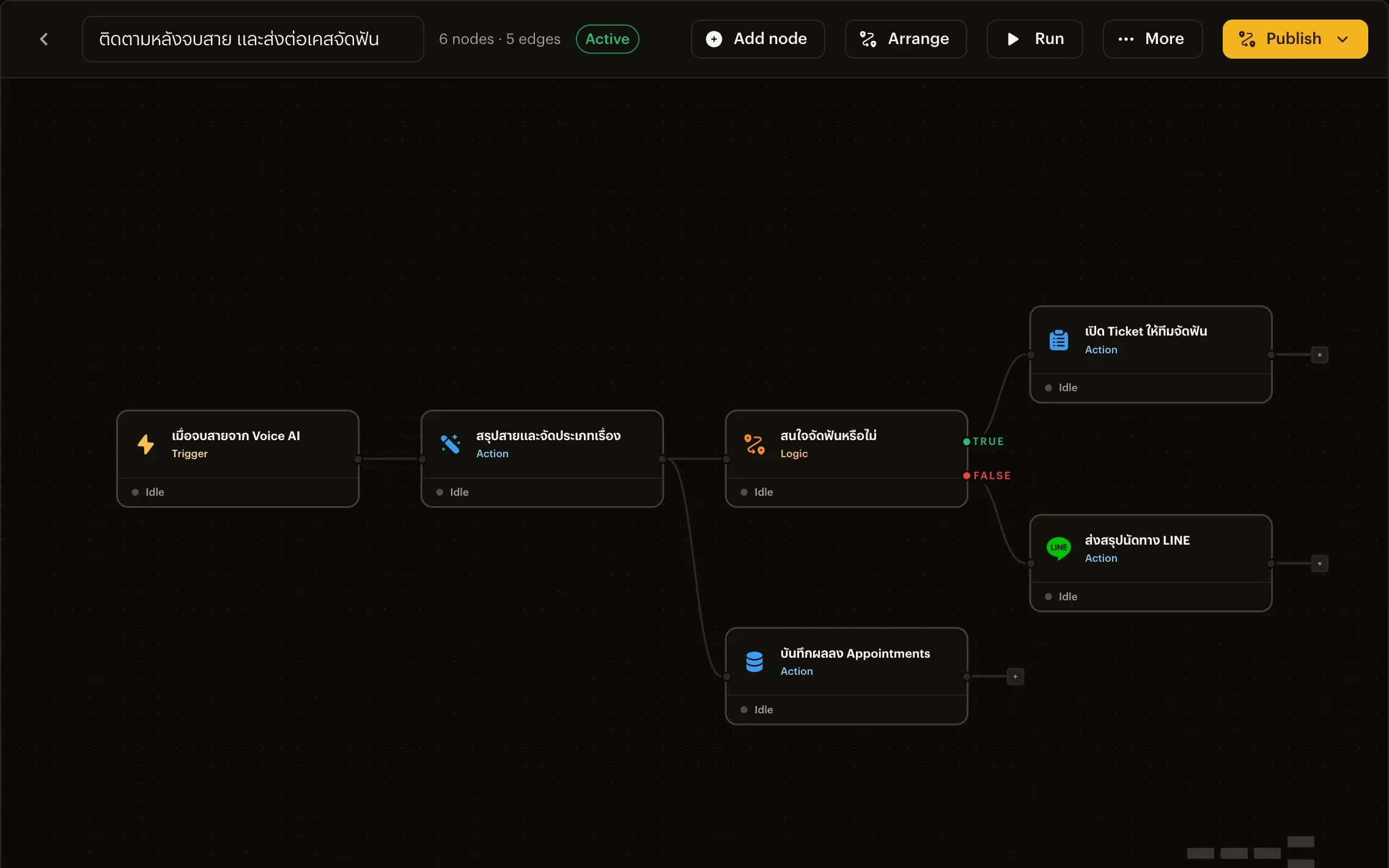Add a node after the Ticket action
1389x868 pixels.
(x=1319, y=355)
